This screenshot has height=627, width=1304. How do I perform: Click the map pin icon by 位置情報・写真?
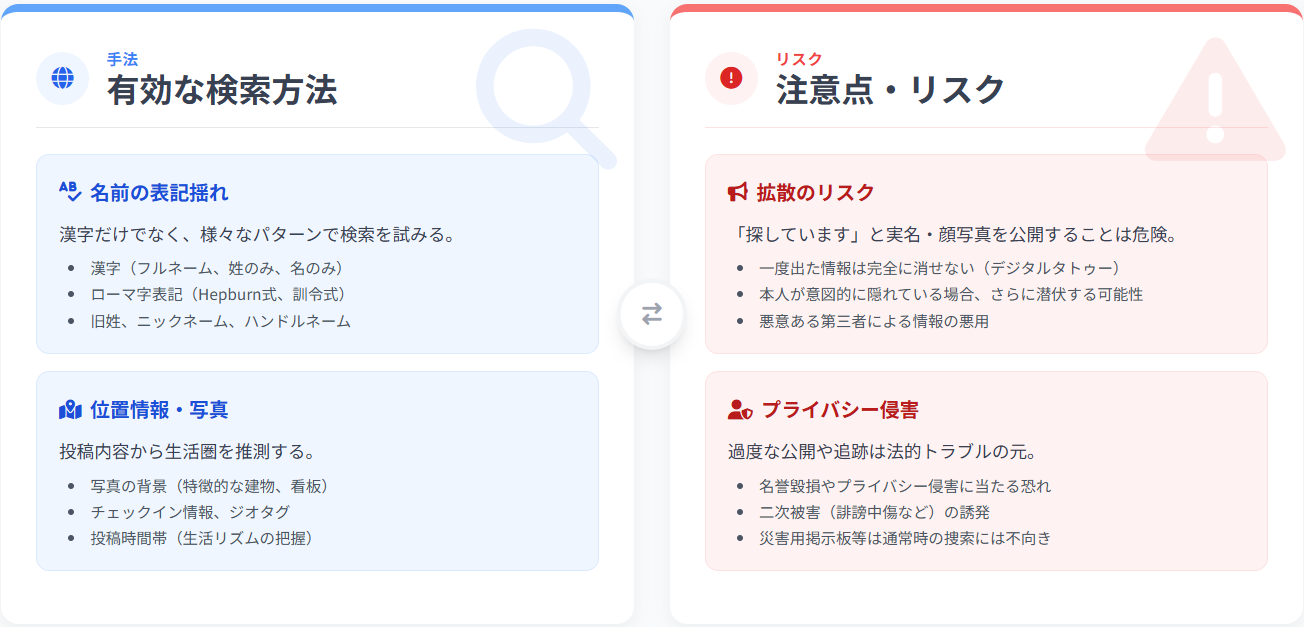(70, 410)
